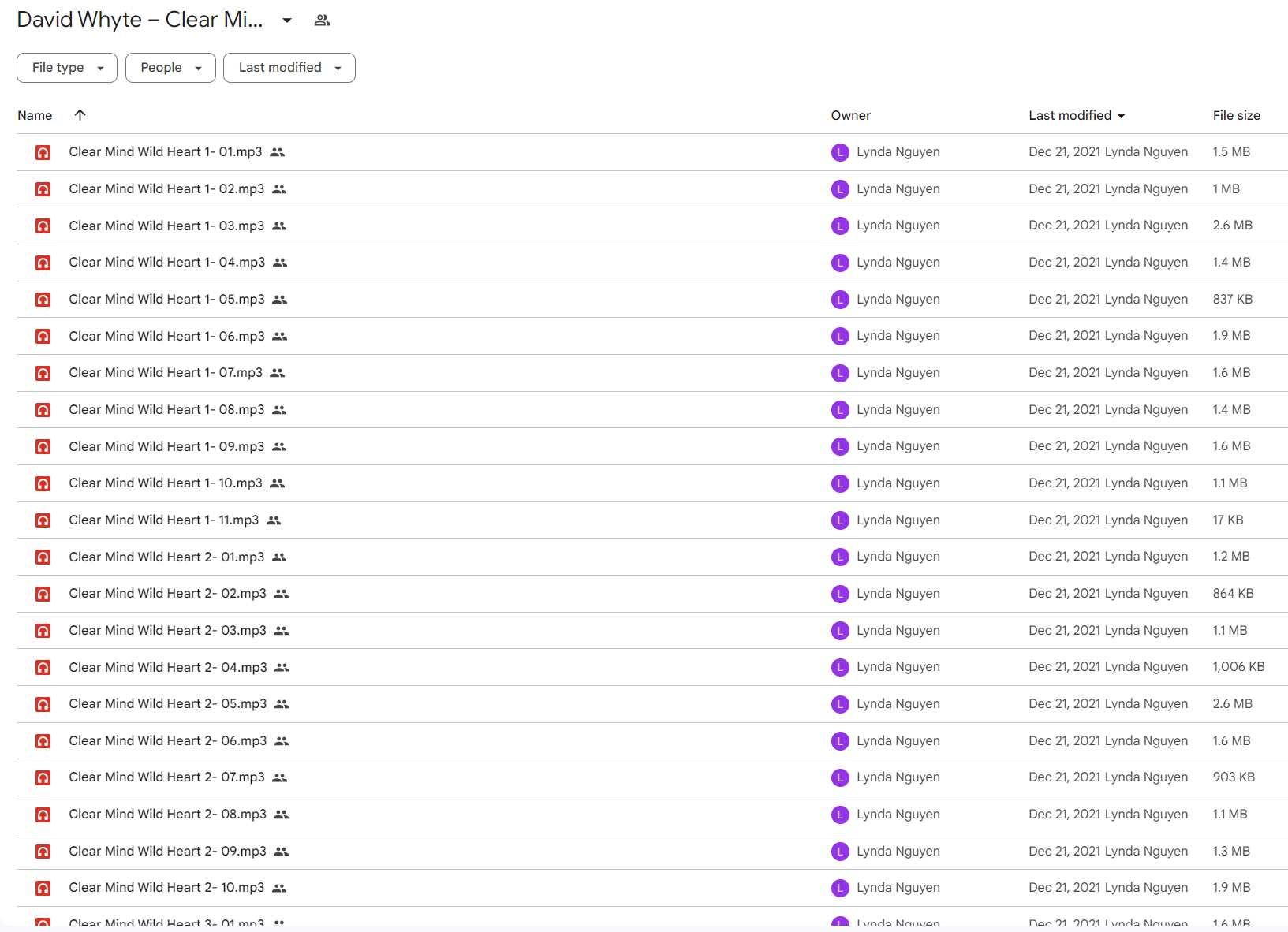Click shared icon next to Clear Mind Wild Heart 2- 06.mp3
Screen dimensions: 1288x932
282,741
